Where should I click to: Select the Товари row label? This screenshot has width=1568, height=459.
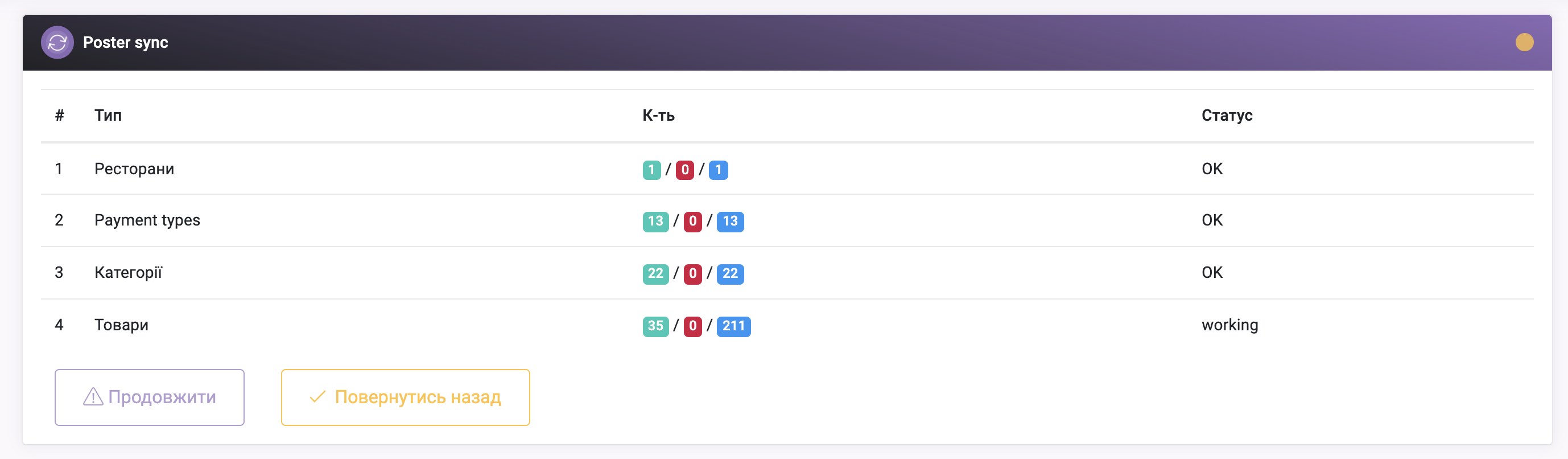[121, 325]
